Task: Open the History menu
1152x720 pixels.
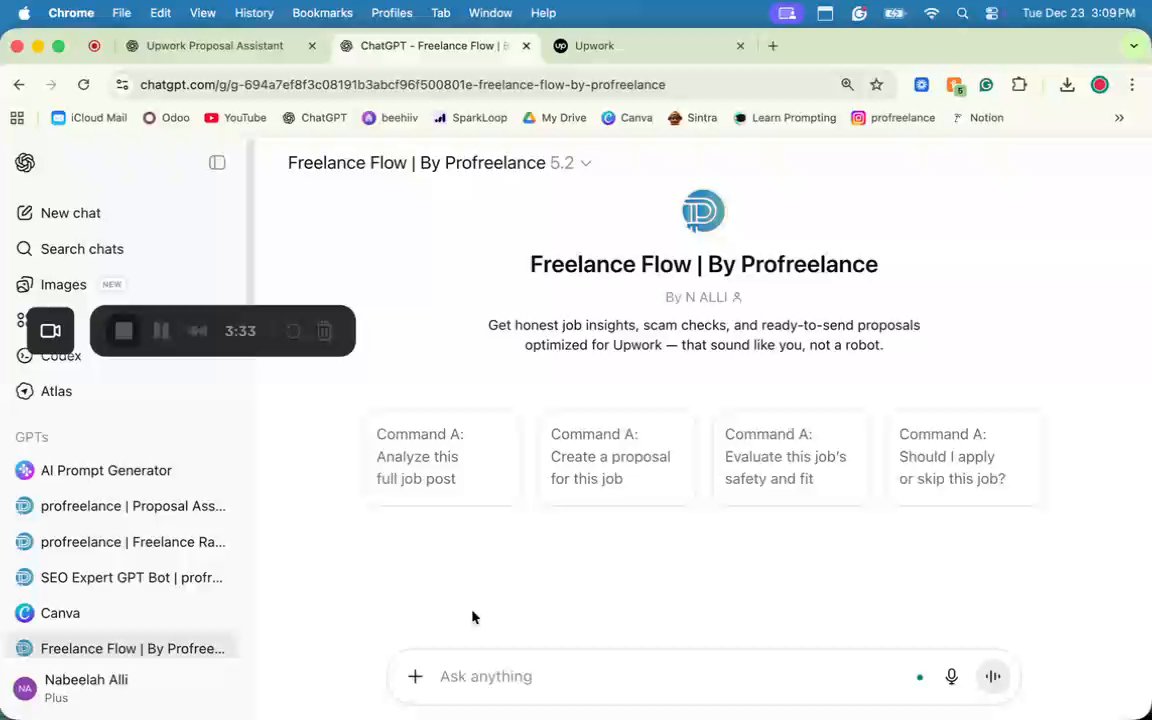Action: click(x=253, y=12)
